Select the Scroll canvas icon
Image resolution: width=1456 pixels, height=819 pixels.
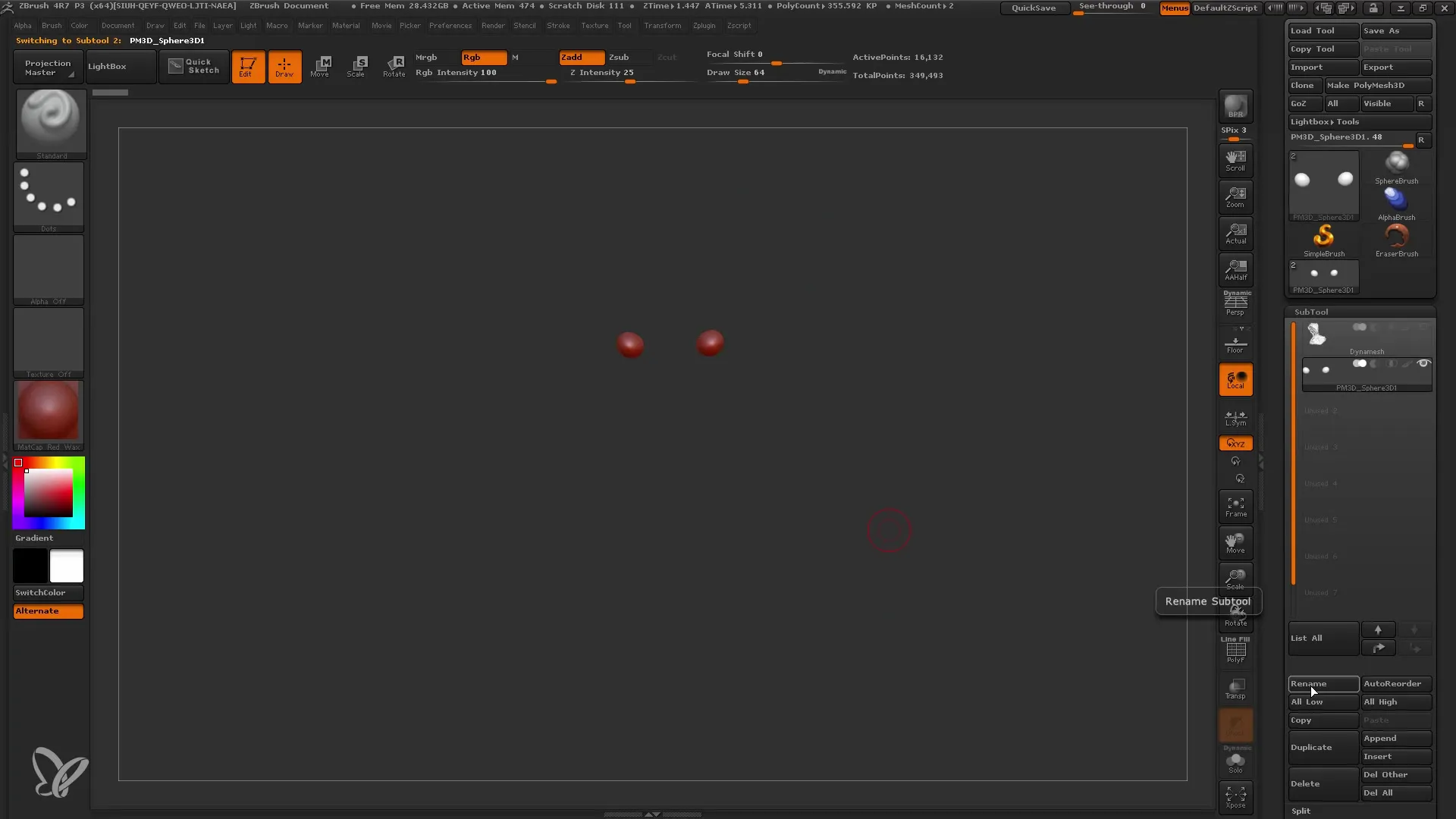pyautogui.click(x=1235, y=161)
